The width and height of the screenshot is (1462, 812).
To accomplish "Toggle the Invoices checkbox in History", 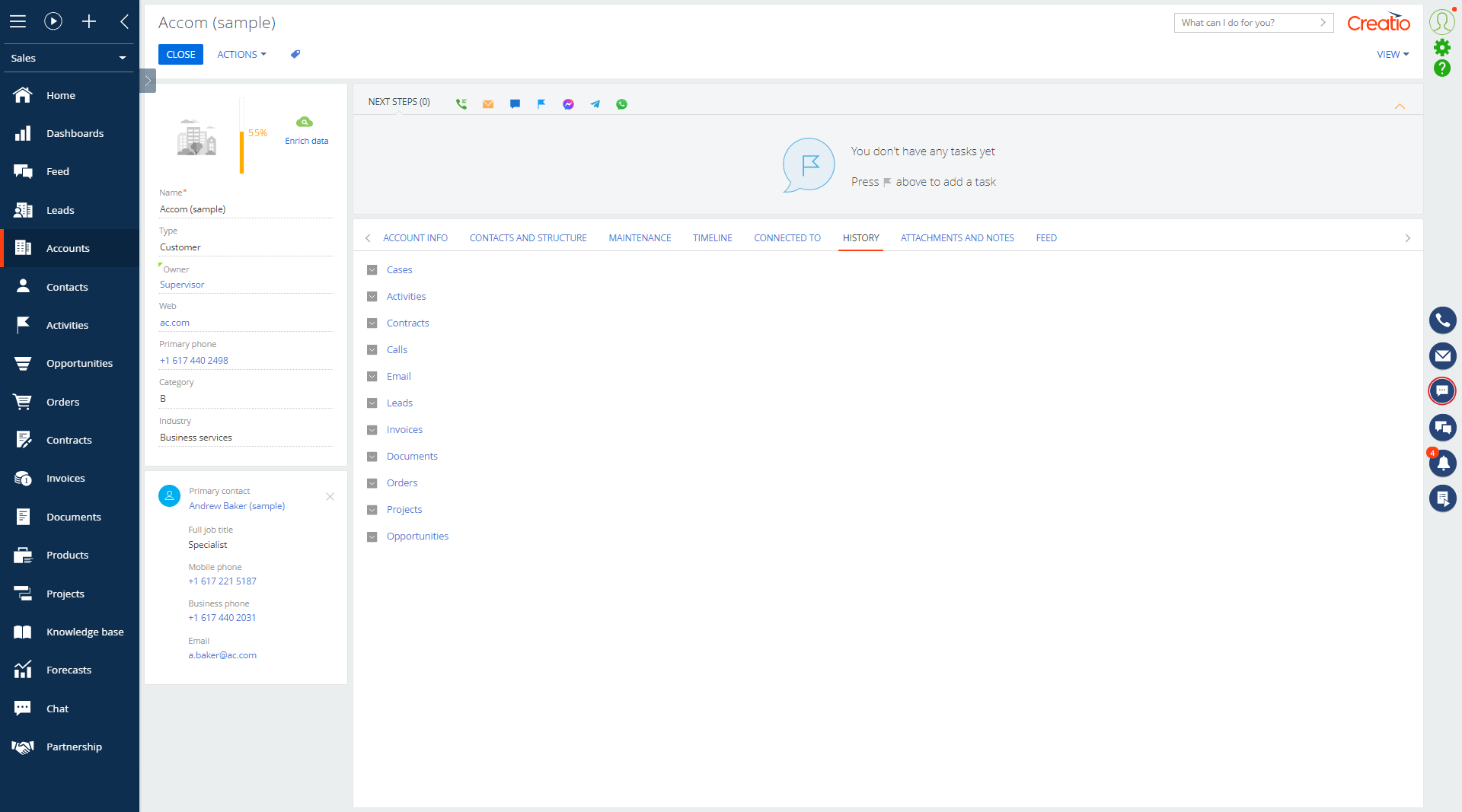I will coord(372,429).
